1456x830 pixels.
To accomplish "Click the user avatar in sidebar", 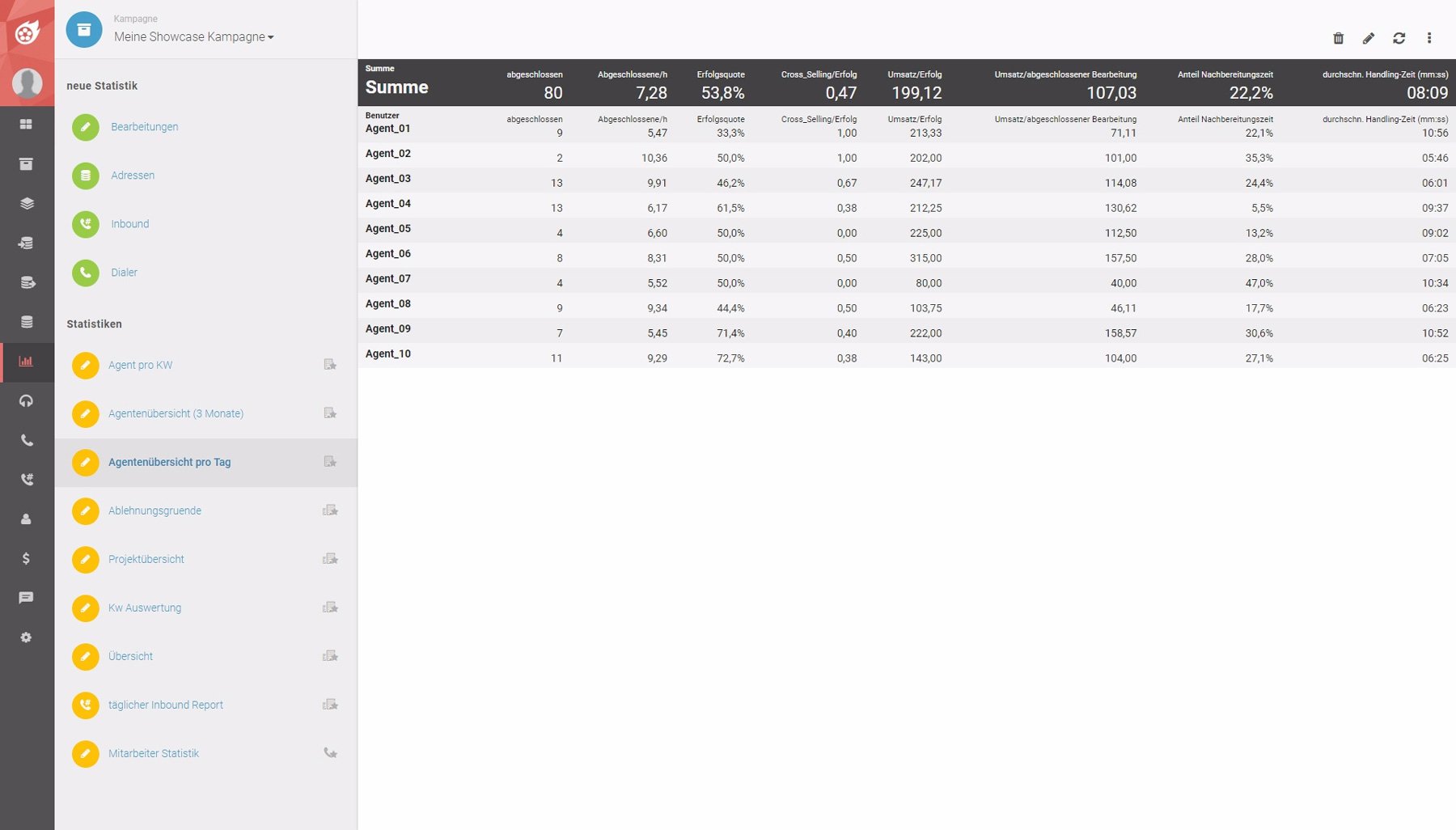I will click(27, 83).
